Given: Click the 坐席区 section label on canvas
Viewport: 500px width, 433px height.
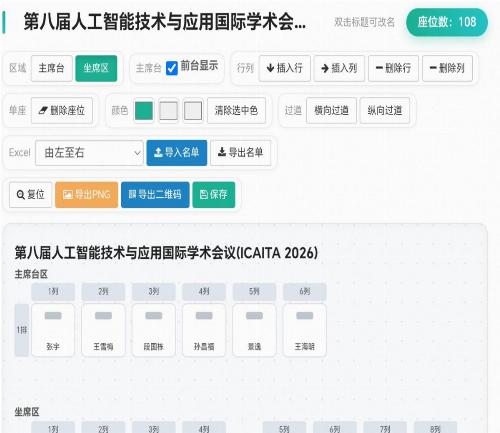Looking at the screenshot, I should click(x=27, y=412).
